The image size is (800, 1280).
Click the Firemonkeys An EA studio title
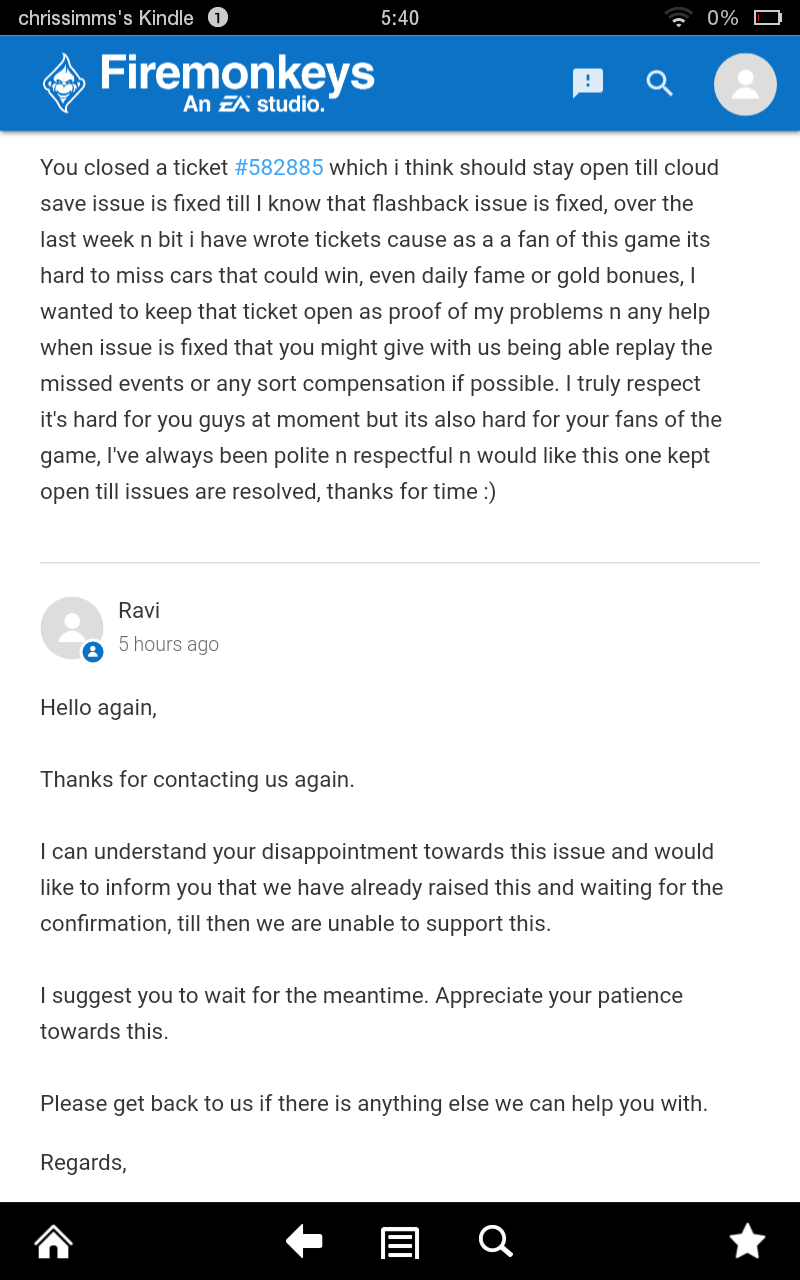(238, 83)
